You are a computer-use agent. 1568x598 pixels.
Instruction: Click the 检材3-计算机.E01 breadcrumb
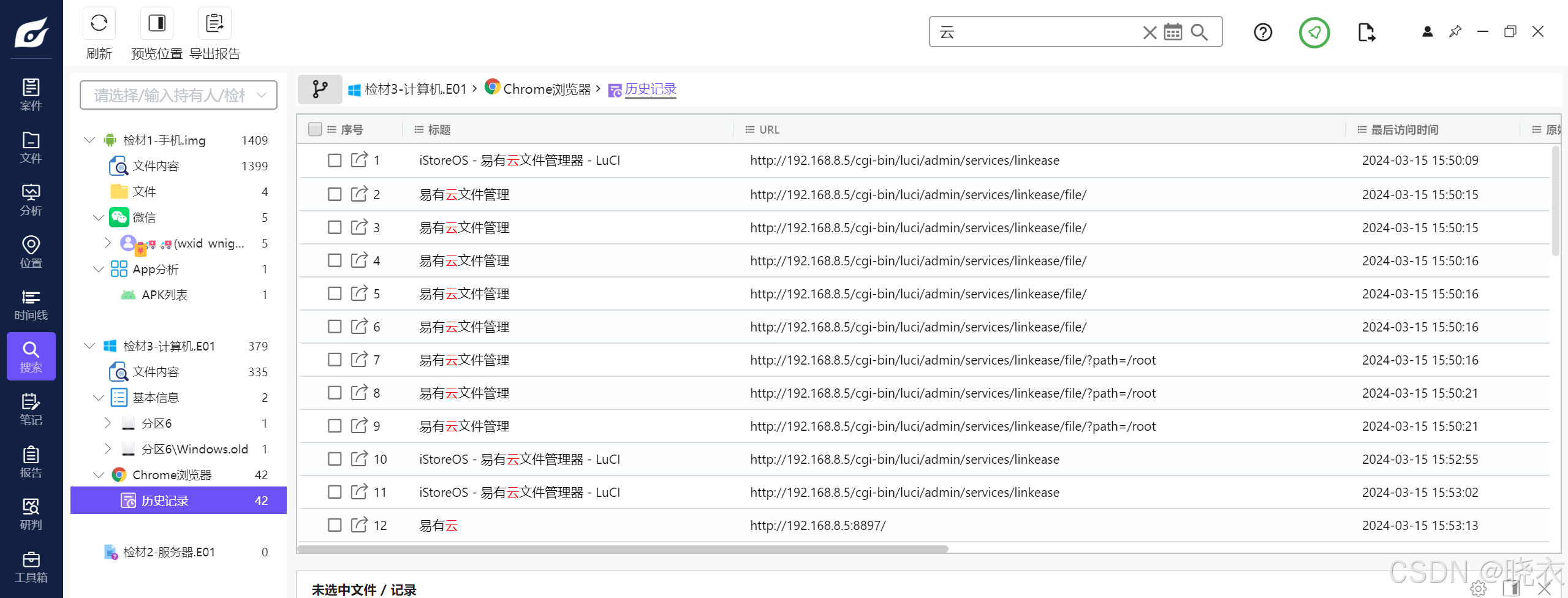(x=415, y=89)
